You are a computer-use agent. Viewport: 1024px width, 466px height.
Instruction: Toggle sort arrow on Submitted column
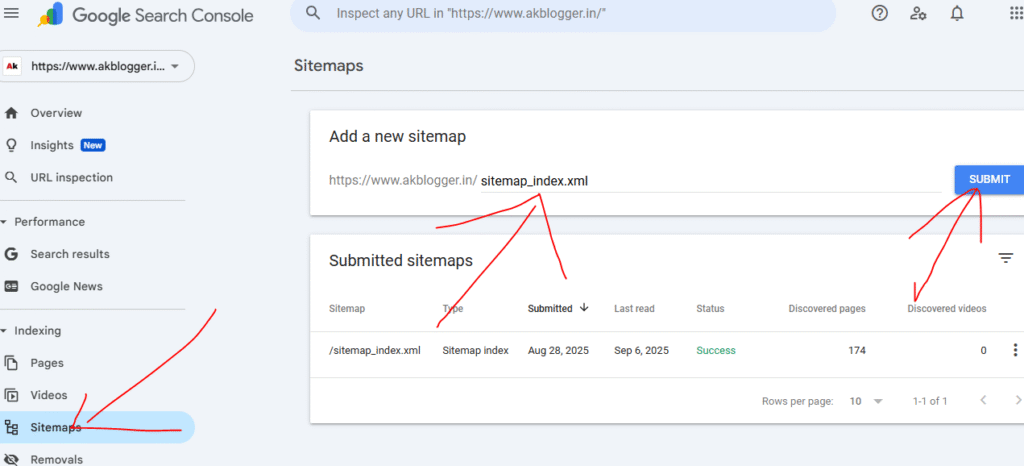(x=584, y=308)
